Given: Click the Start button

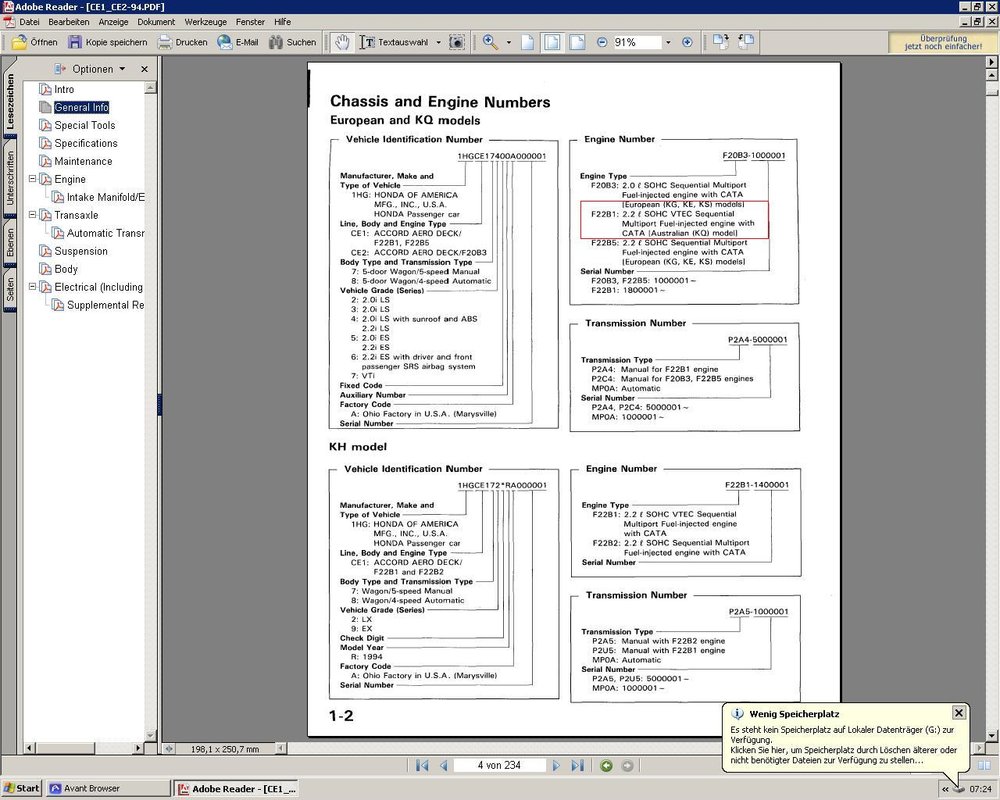Looking at the screenshot, I should [22, 789].
